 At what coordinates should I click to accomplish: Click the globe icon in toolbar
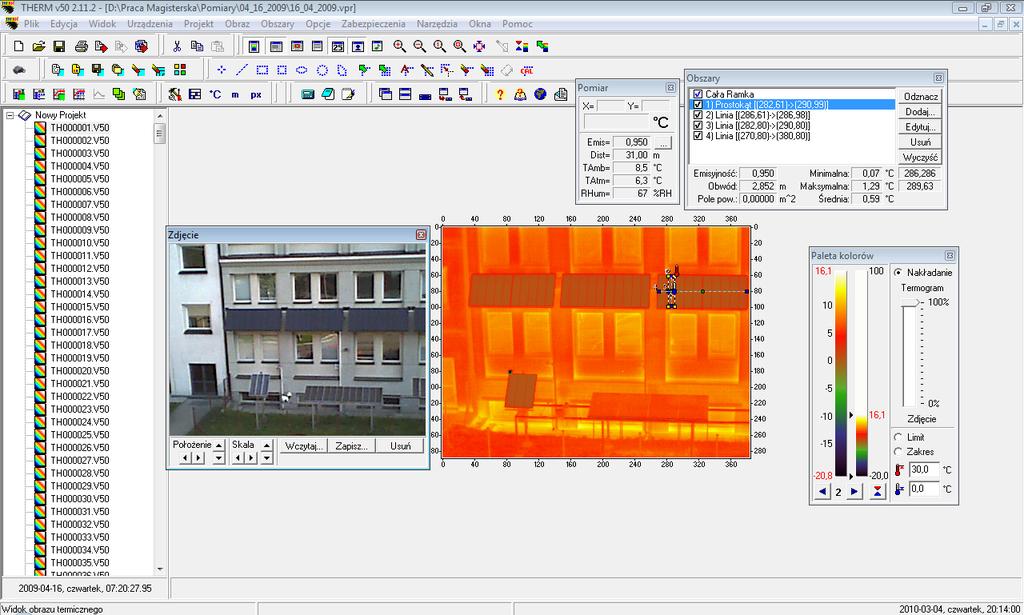[x=540, y=94]
